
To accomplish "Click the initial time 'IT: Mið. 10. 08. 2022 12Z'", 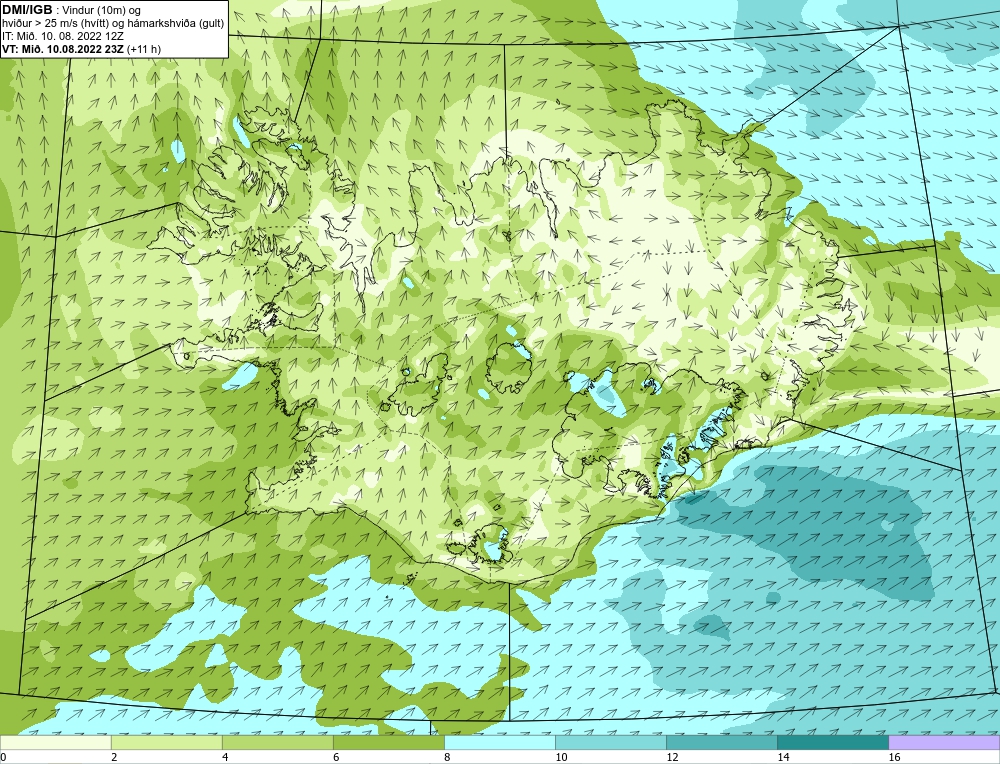I will [x=62, y=36].
